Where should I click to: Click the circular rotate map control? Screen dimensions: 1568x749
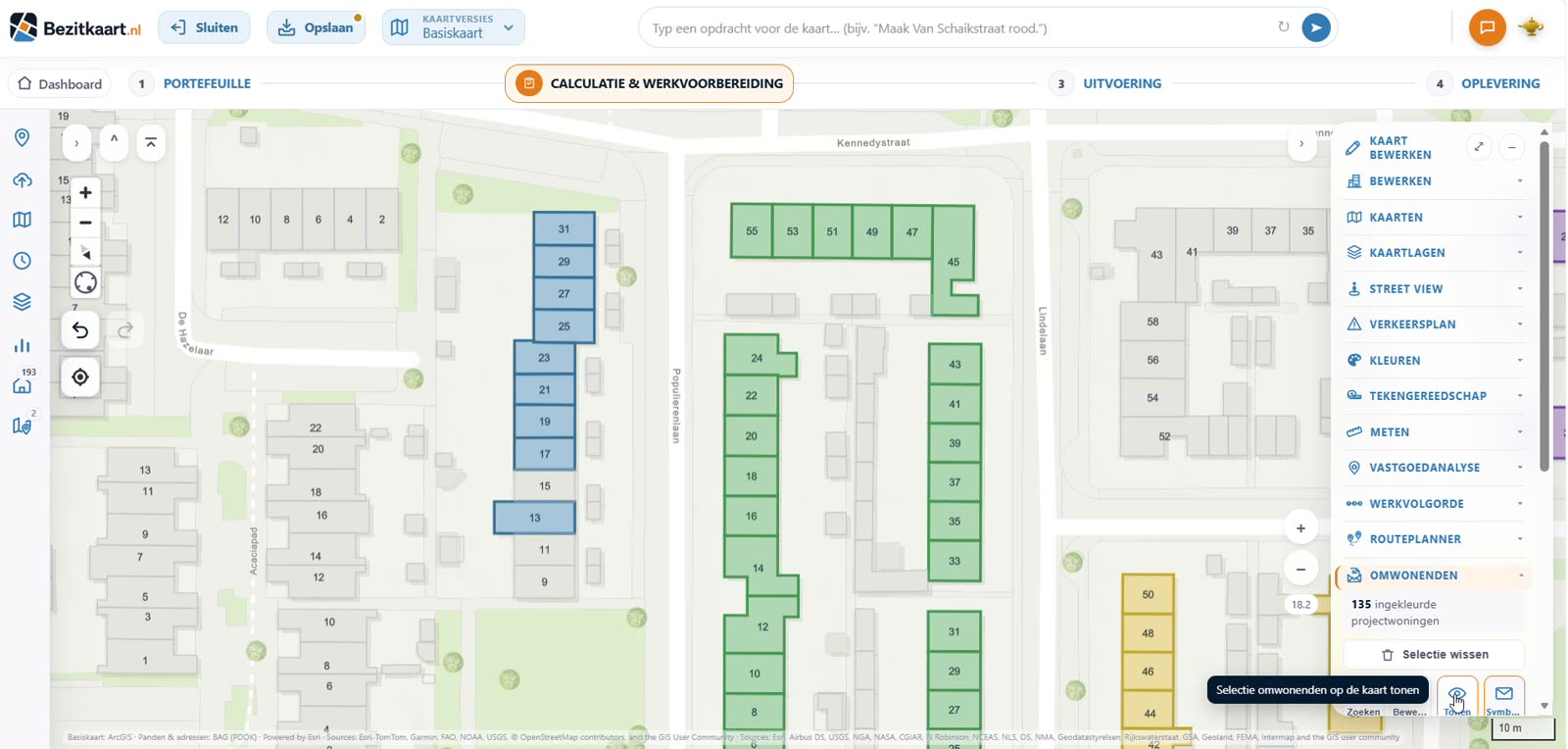[85, 283]
